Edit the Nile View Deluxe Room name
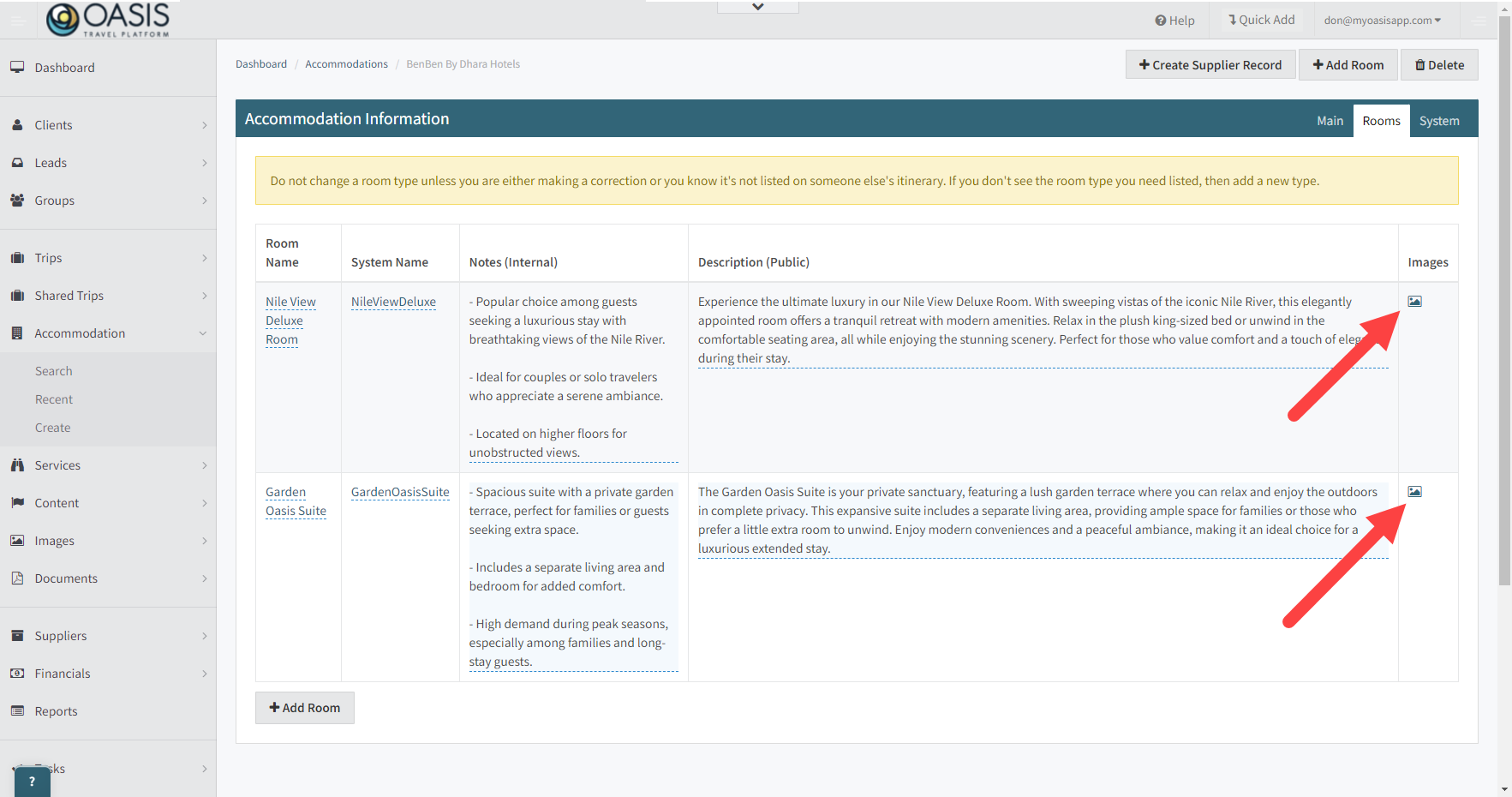The image size is (1512, 797). [290, 321]
